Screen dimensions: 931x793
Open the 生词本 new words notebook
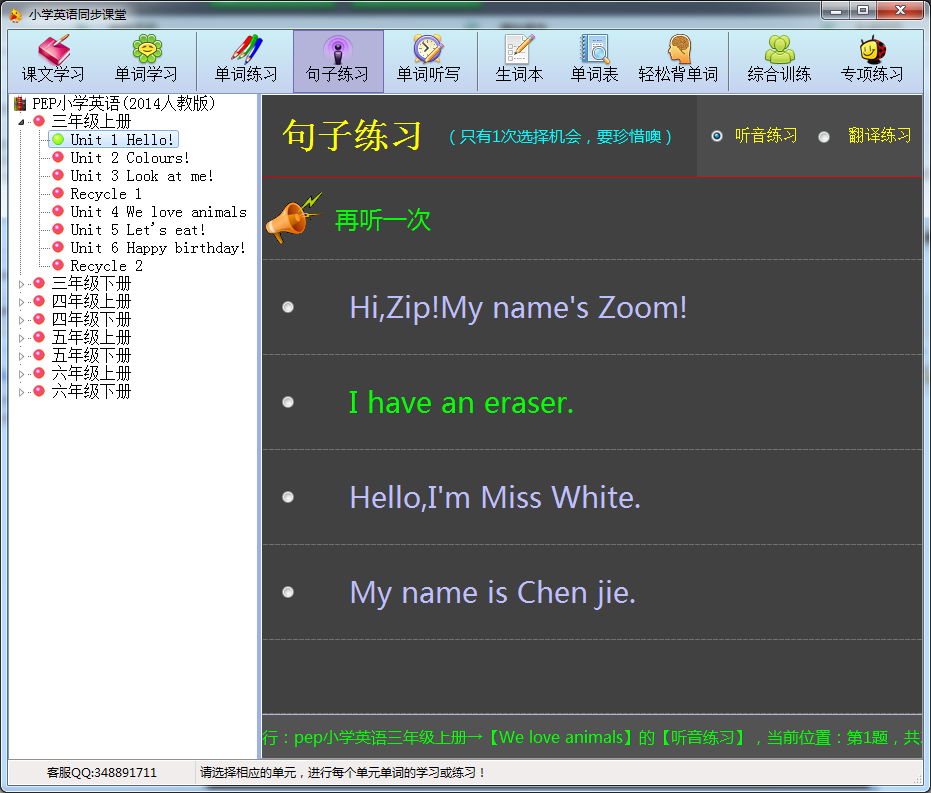click(x=519, y=60)
